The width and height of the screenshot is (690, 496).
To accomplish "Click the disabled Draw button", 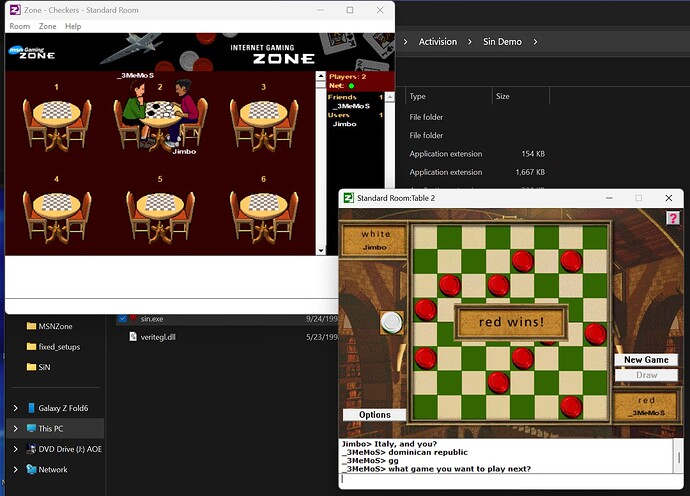I will pyautogui.click(x=646, y=375).
